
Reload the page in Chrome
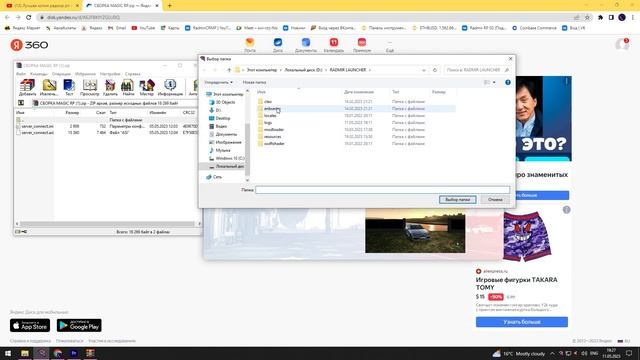pyautogui.click(x=29, y=18)
